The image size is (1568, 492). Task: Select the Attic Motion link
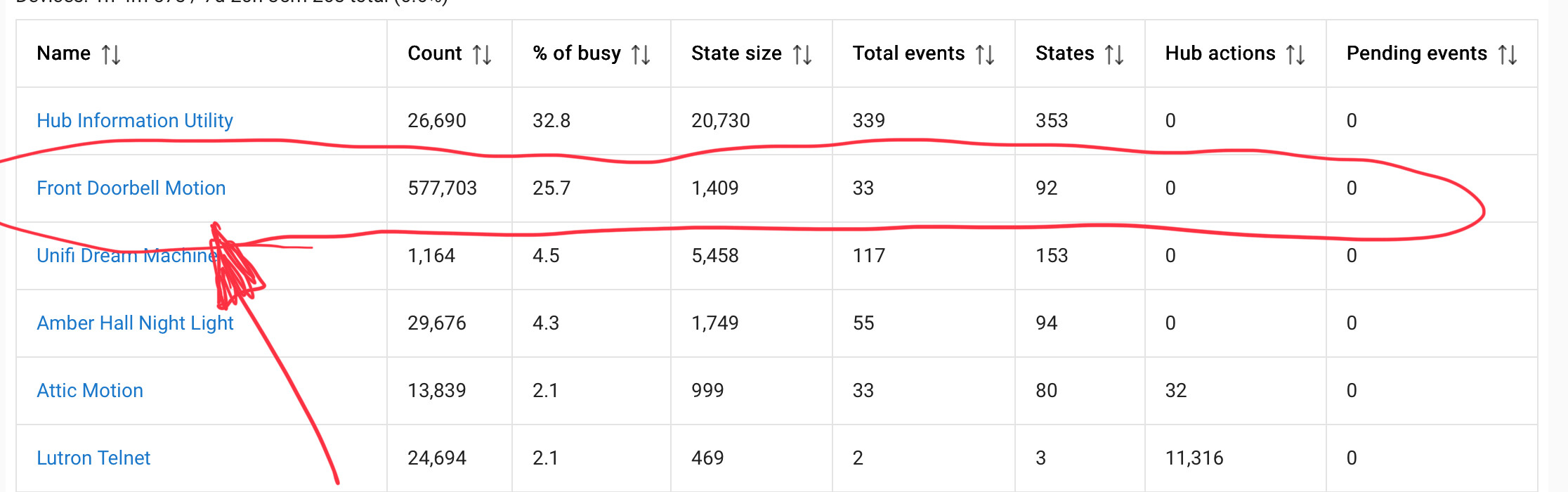tap(90, 391)
